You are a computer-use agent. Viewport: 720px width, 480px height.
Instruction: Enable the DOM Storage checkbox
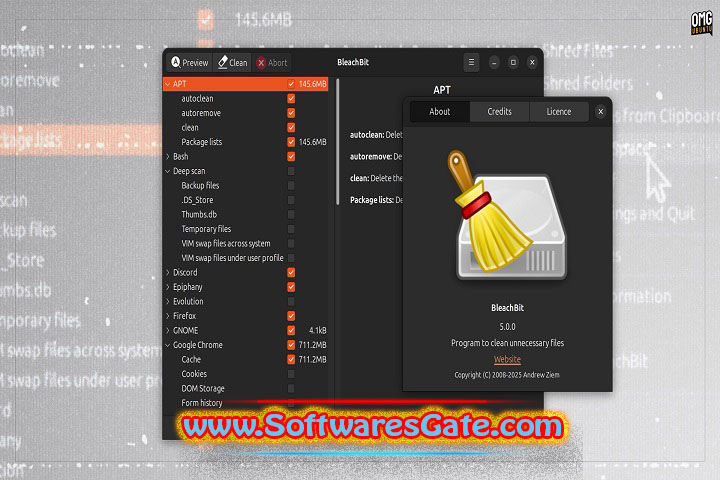coord(291,389)
